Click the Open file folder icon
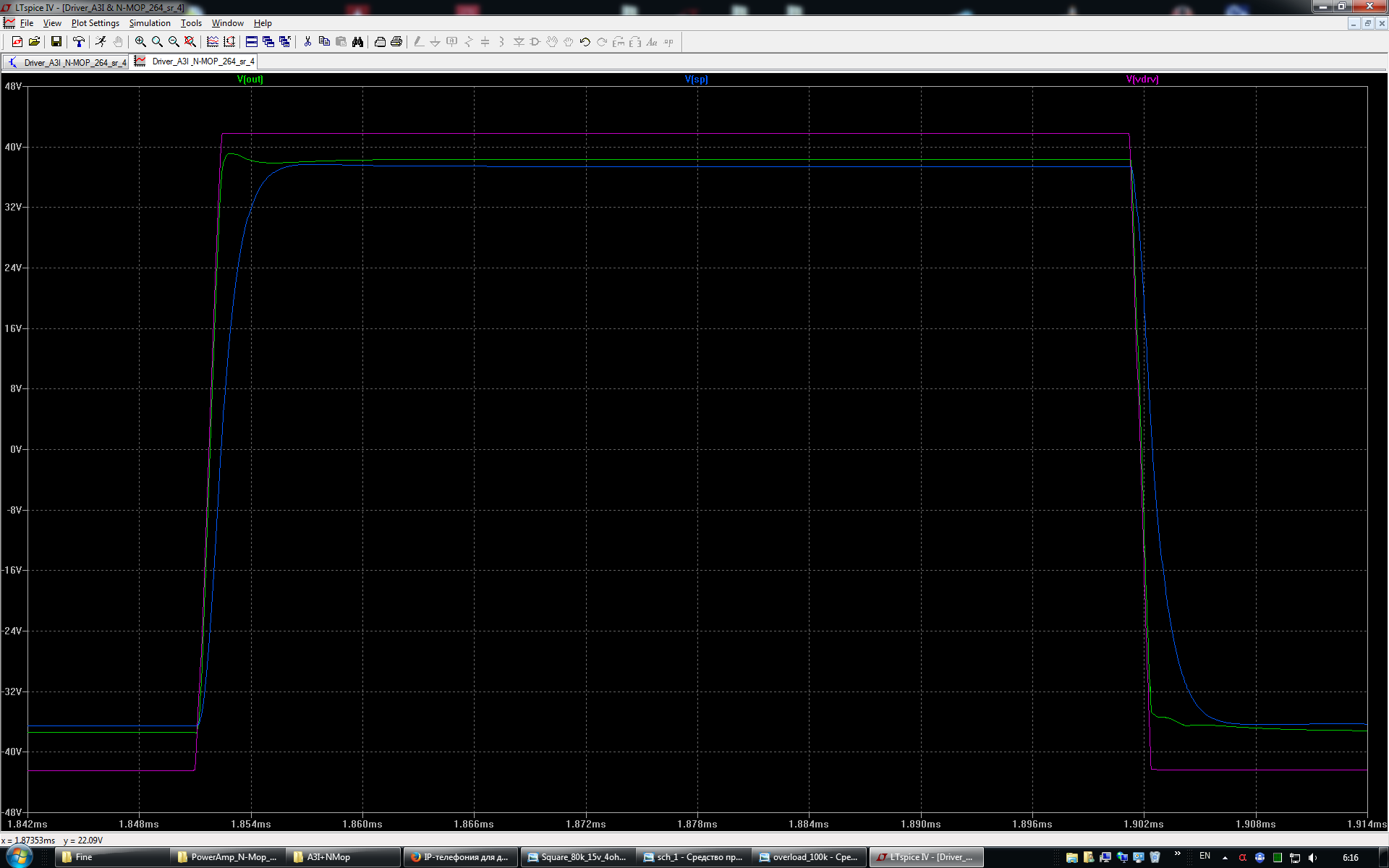 coord(34,42)
